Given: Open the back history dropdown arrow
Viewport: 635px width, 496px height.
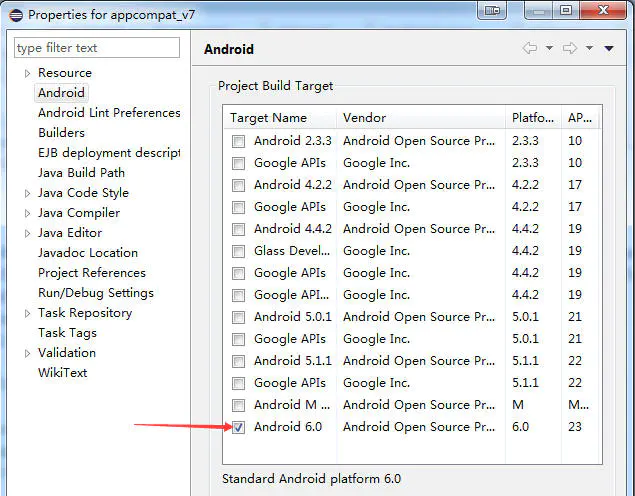Looking at the screenshot, I should pyautogui.click(x=549, y=48).
